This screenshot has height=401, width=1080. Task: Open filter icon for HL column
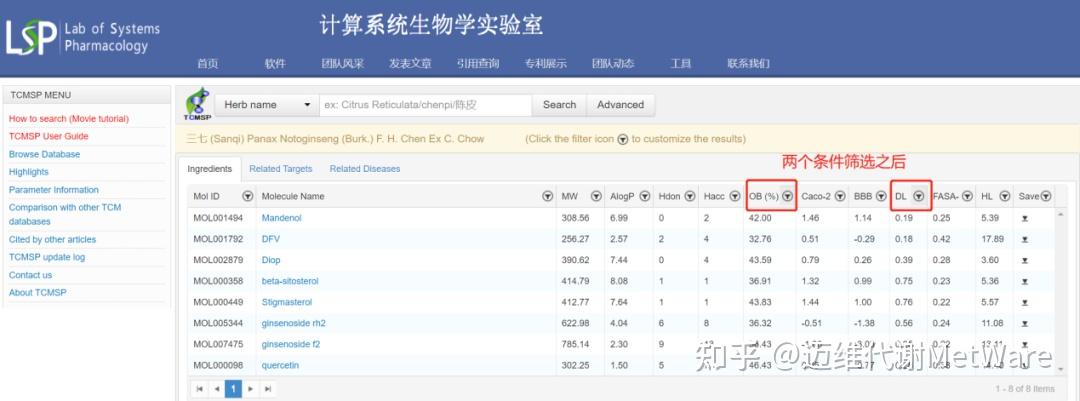click(x=1004, y=196)
